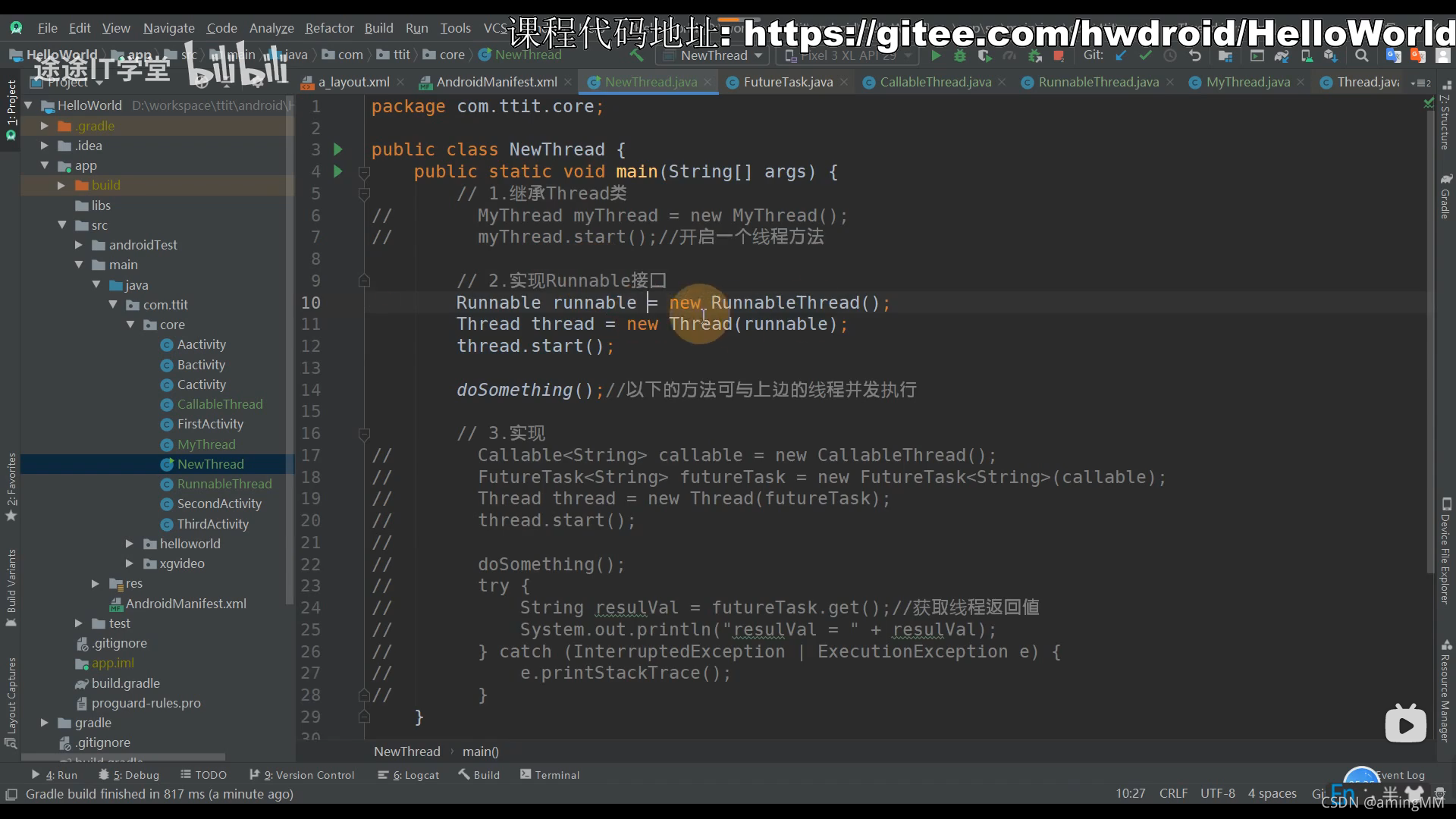Click the red Stop button
1456x819 pixels.
tap(1059, 55)
